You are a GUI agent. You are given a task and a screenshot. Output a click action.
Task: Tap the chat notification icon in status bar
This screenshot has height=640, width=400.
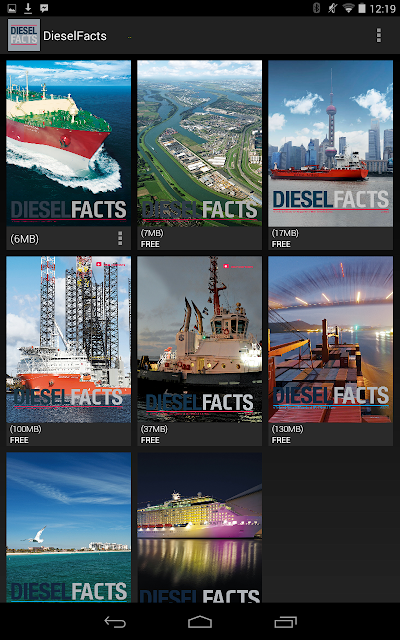pyautogui.click(x=44, y=8)
